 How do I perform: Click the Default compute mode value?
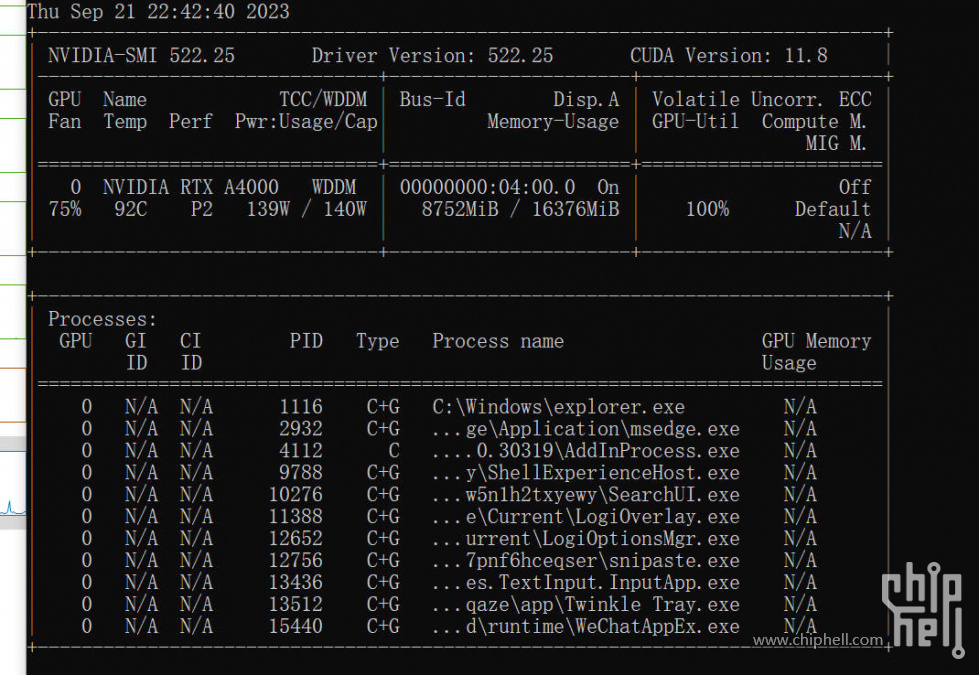click(x=832, y=209)
